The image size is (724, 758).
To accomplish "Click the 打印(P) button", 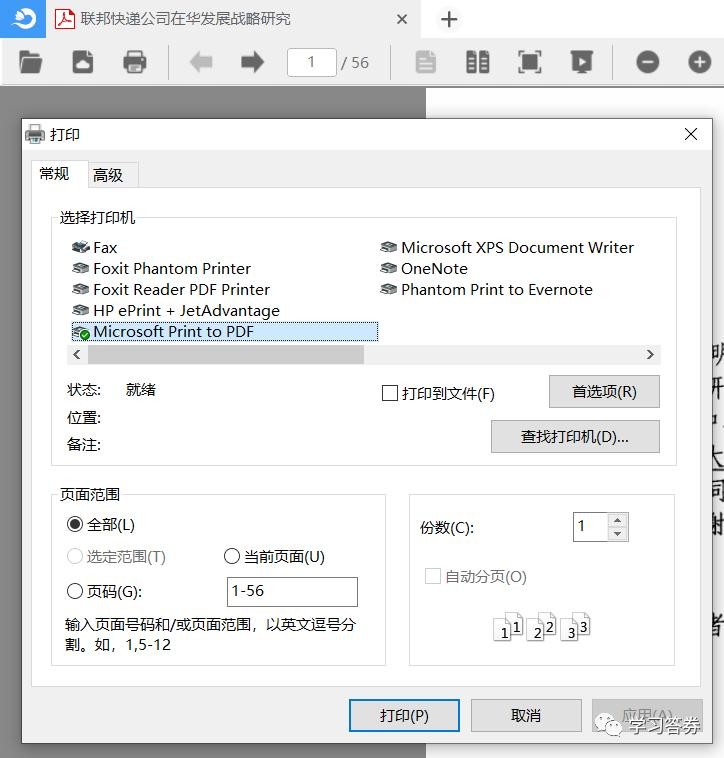I will point(404,715).
